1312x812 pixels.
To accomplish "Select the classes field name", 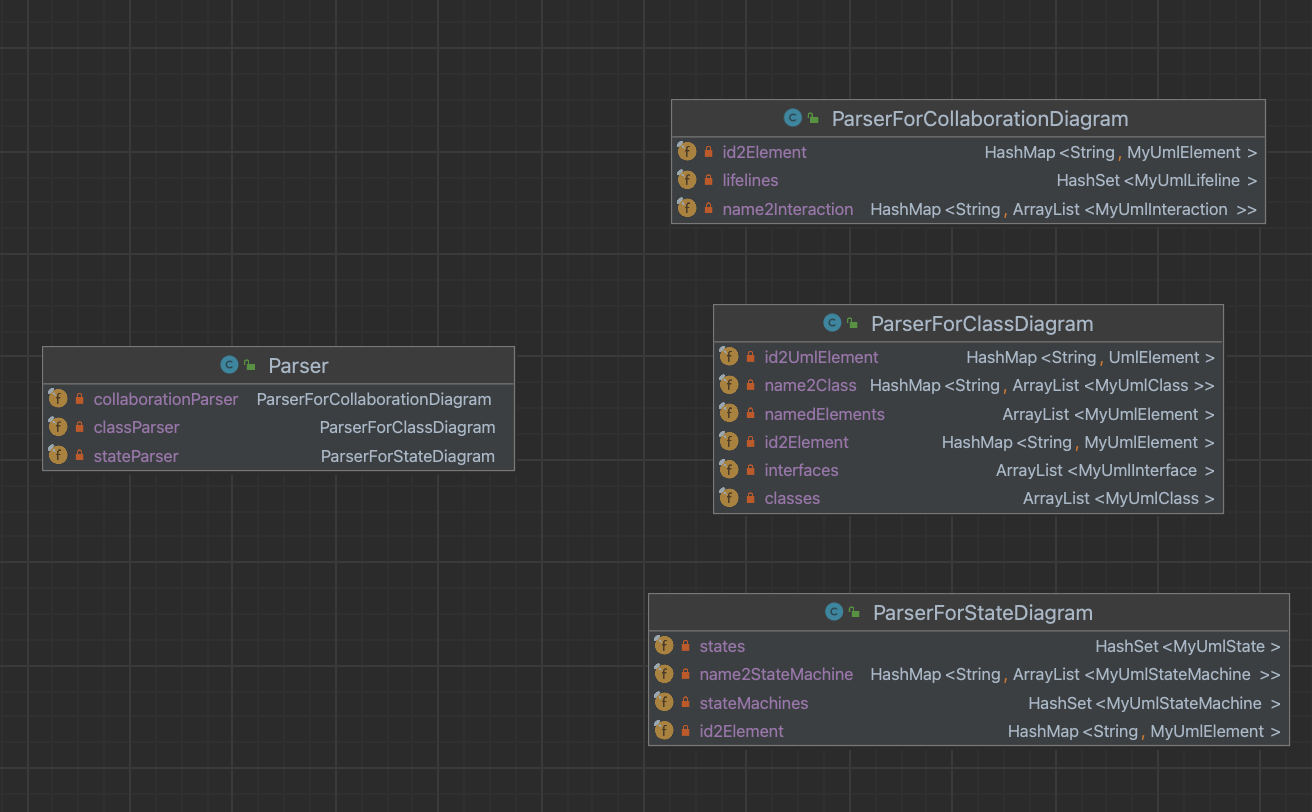I will pyautogui.click(x=792, y=498).
